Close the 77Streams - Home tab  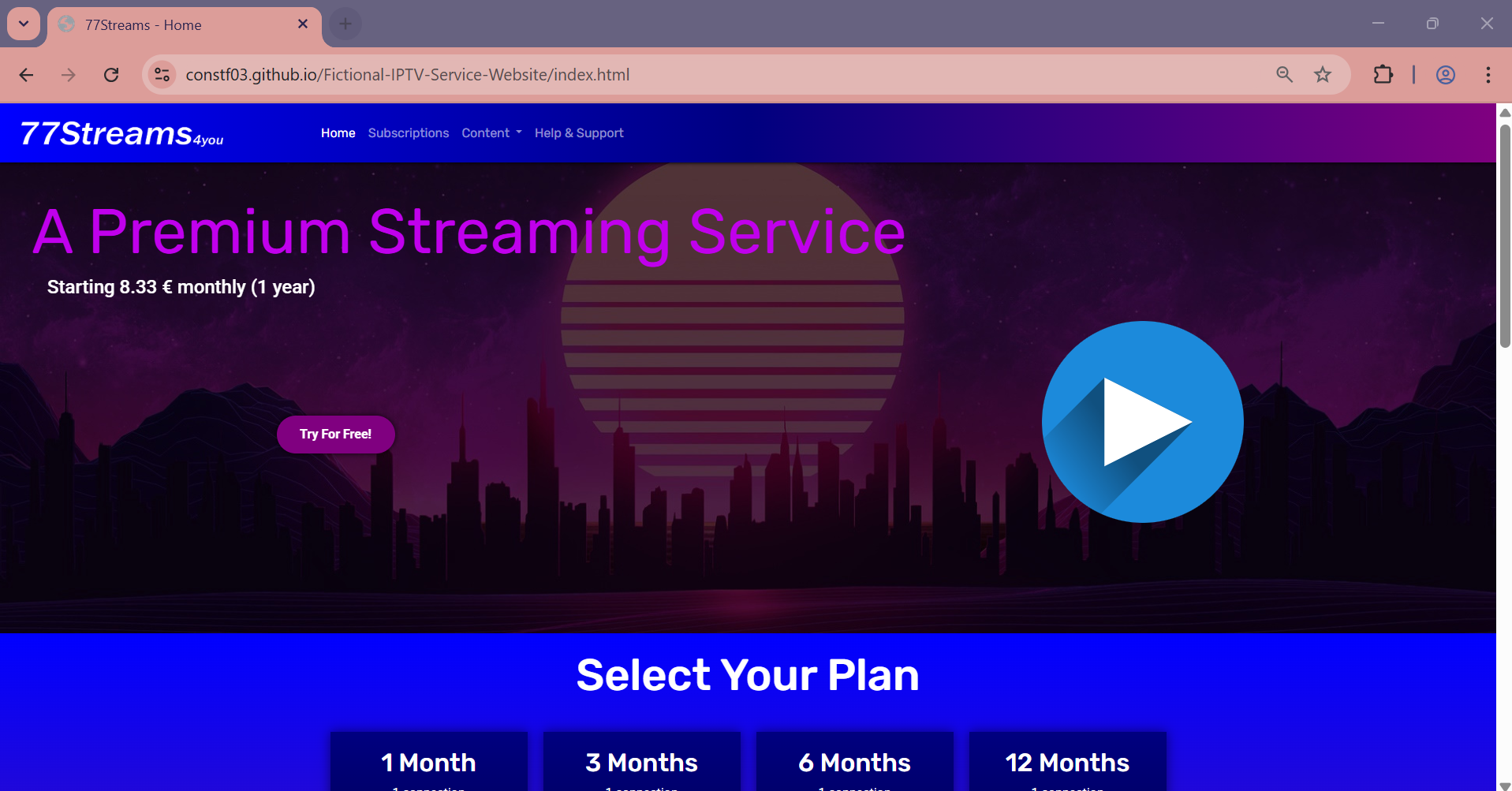(303, 24)
